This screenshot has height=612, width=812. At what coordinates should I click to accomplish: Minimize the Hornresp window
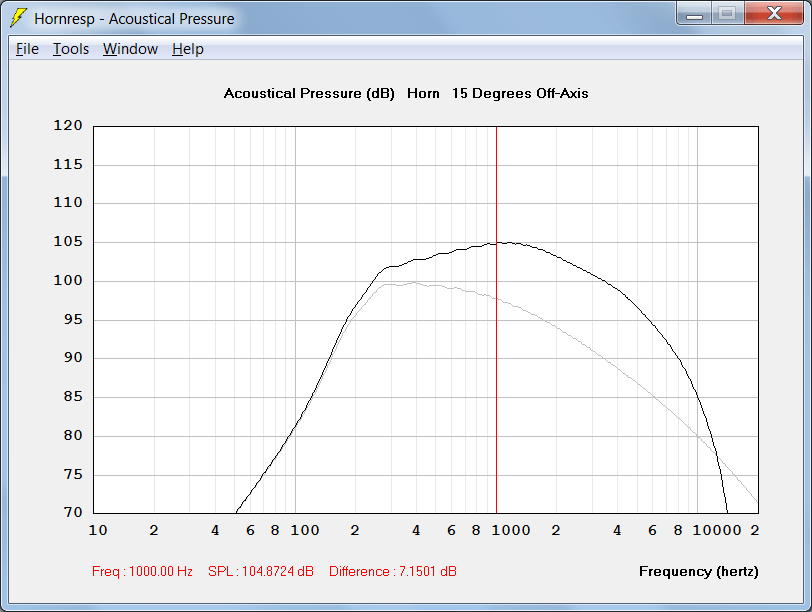coord(694,14)
